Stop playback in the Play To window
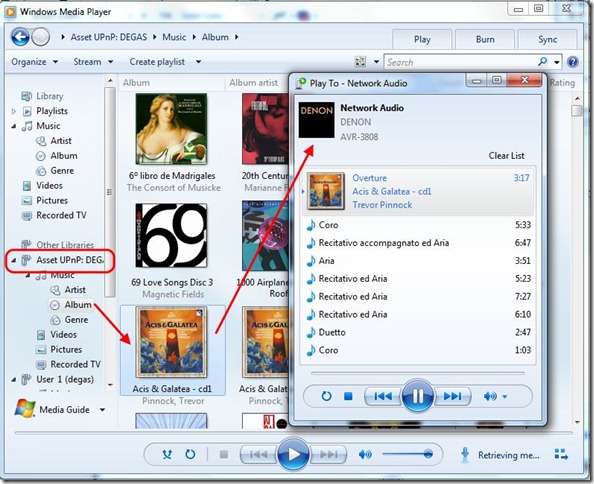 coord(348,397)
